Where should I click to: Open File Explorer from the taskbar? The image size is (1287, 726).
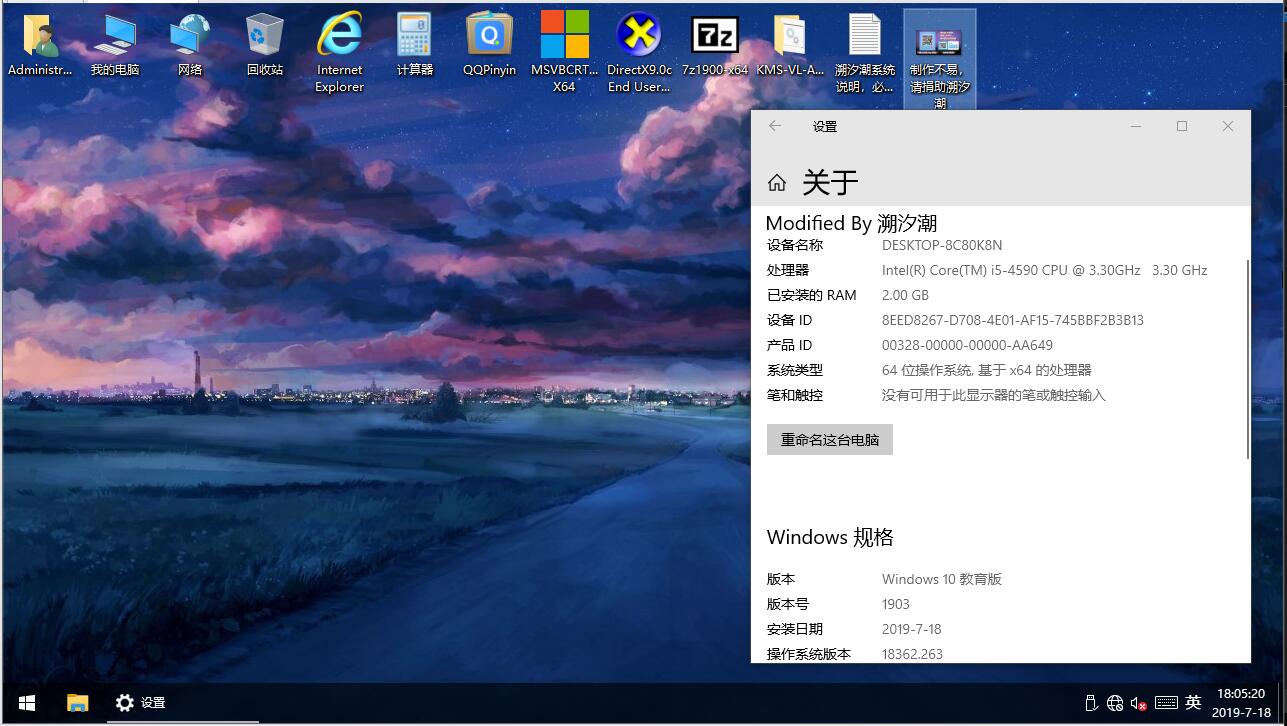[77, 703]
